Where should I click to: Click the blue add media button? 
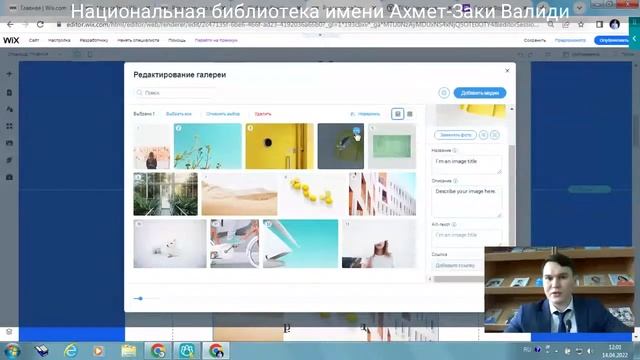(480, 93)
